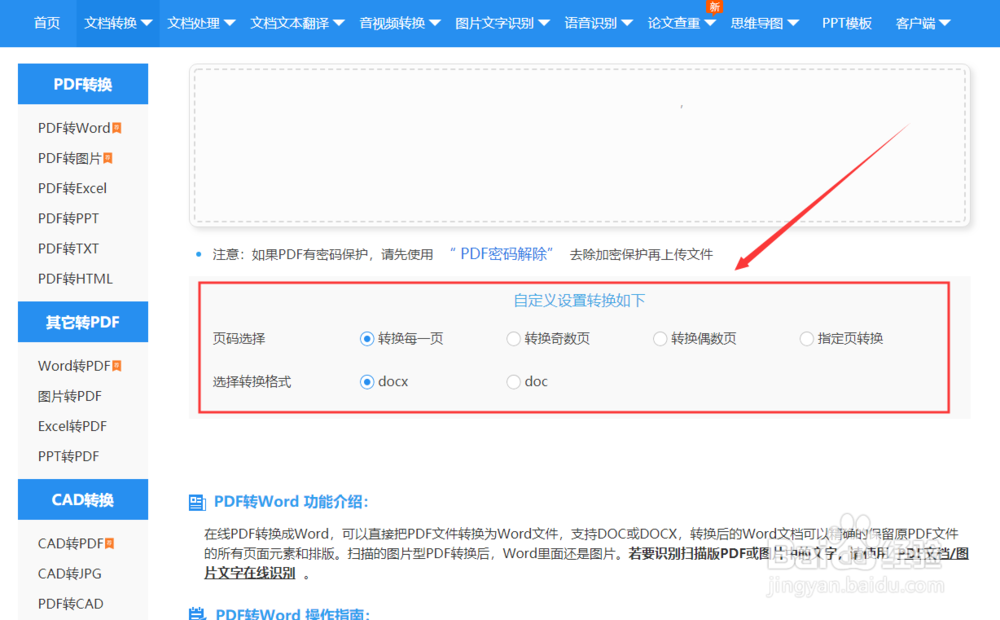The width and height of the screenshot is (1000, 620).
Task: Click the hot badge beside PDF转Word
Action: (118, 127)
